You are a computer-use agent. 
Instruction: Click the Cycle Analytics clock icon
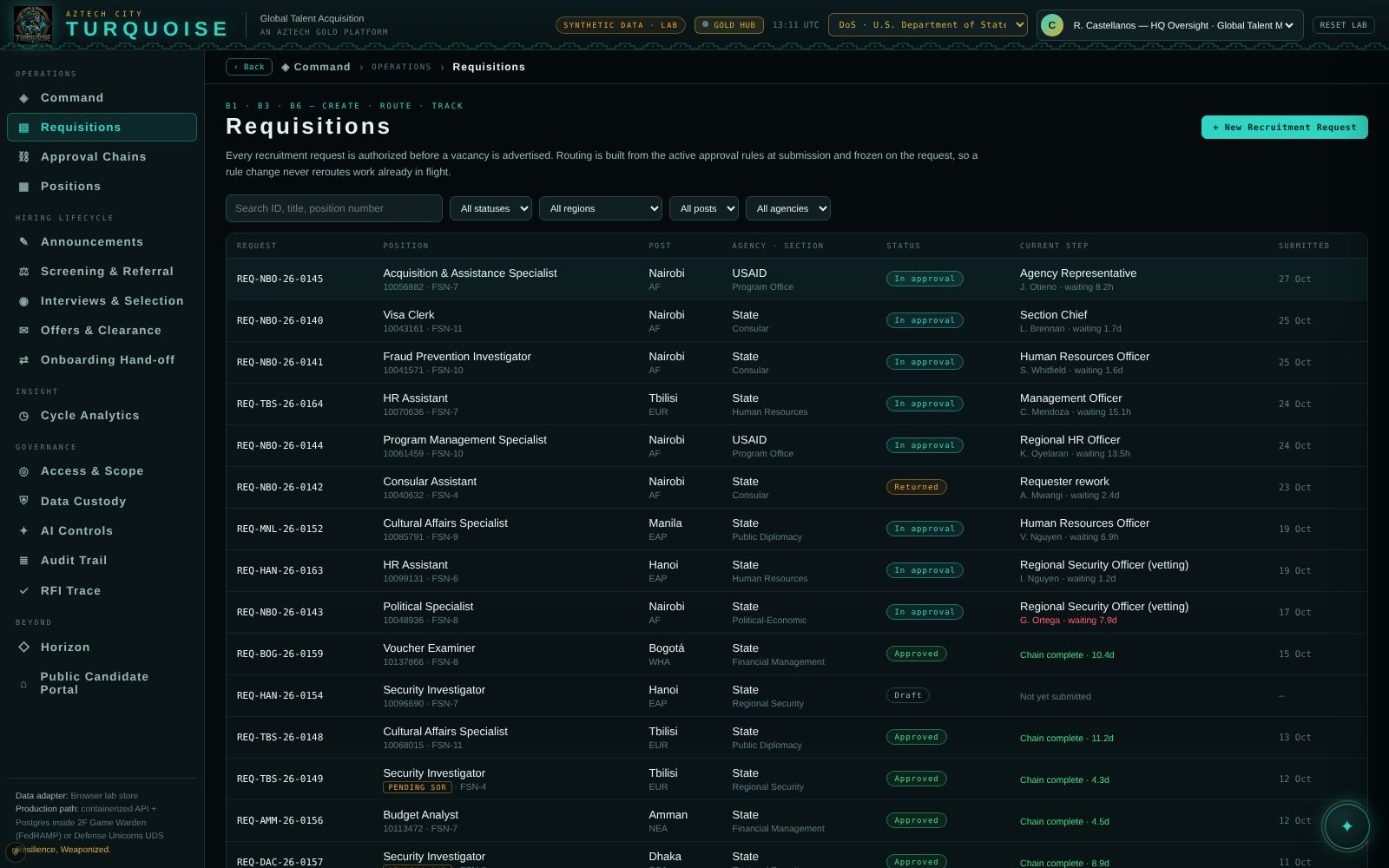click(x=23, y=416)
